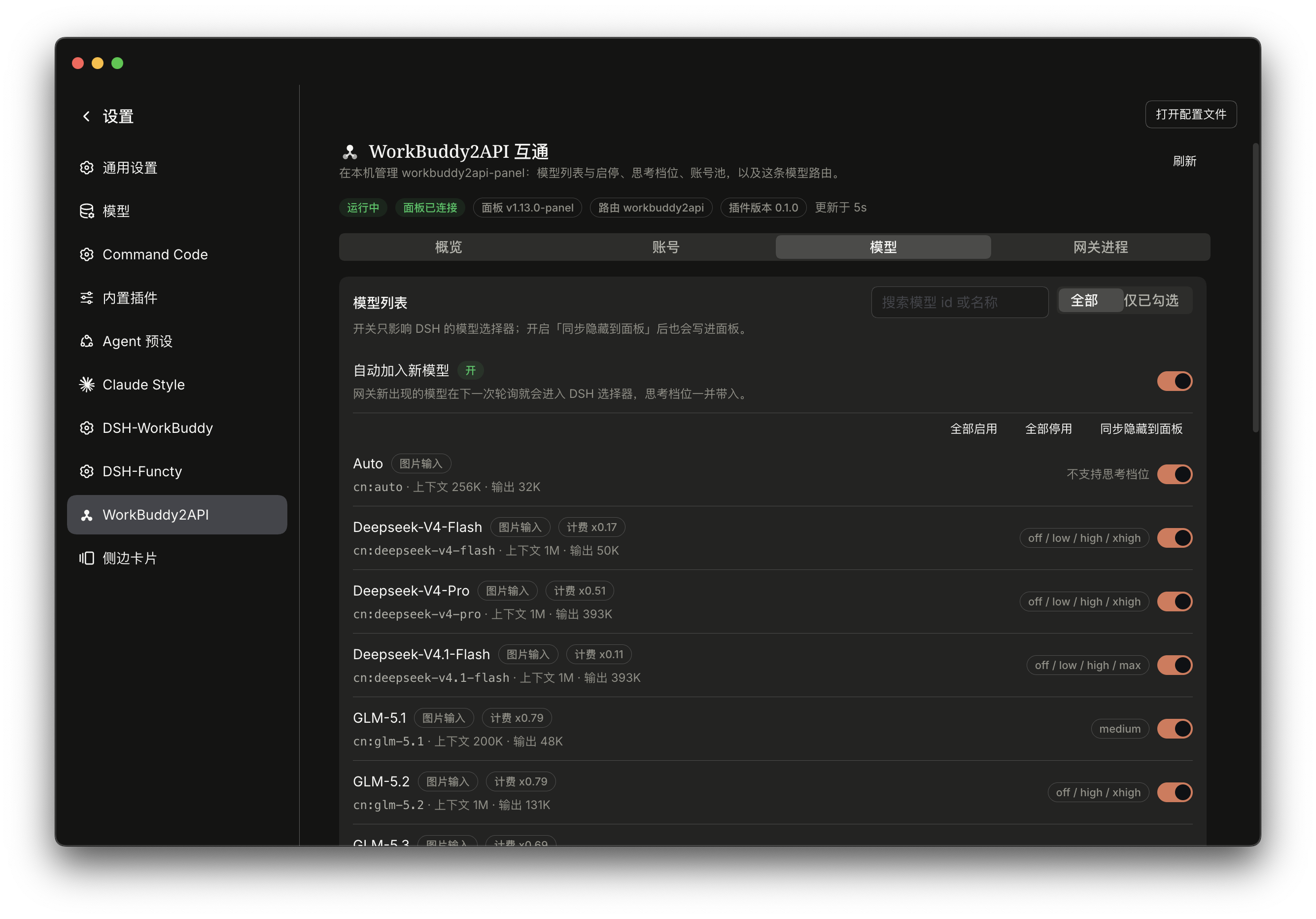Image resolution: width=1316 pixels, height=919 pixels.
Task: Toggle the Deepseek-V4-Pro model switch
Action: tap(1175, 601)
